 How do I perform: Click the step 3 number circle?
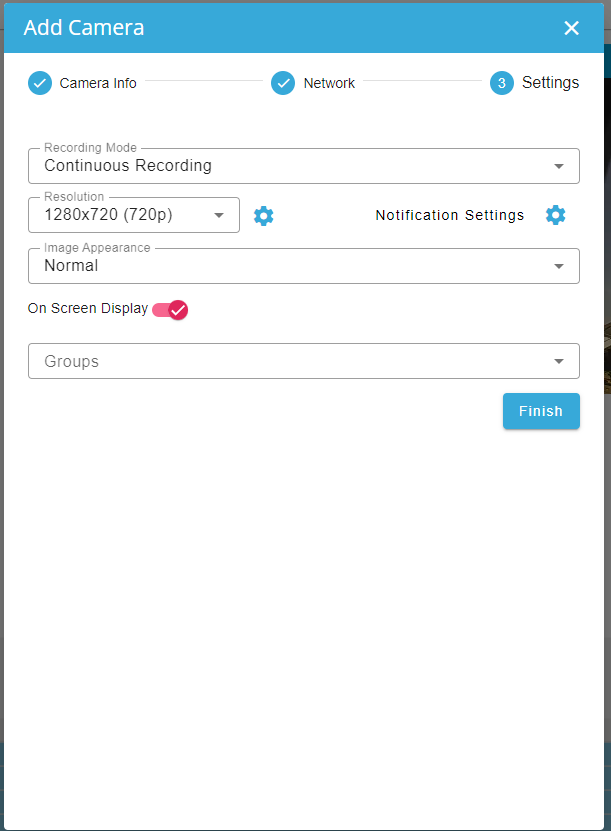(x=502, y=83)
